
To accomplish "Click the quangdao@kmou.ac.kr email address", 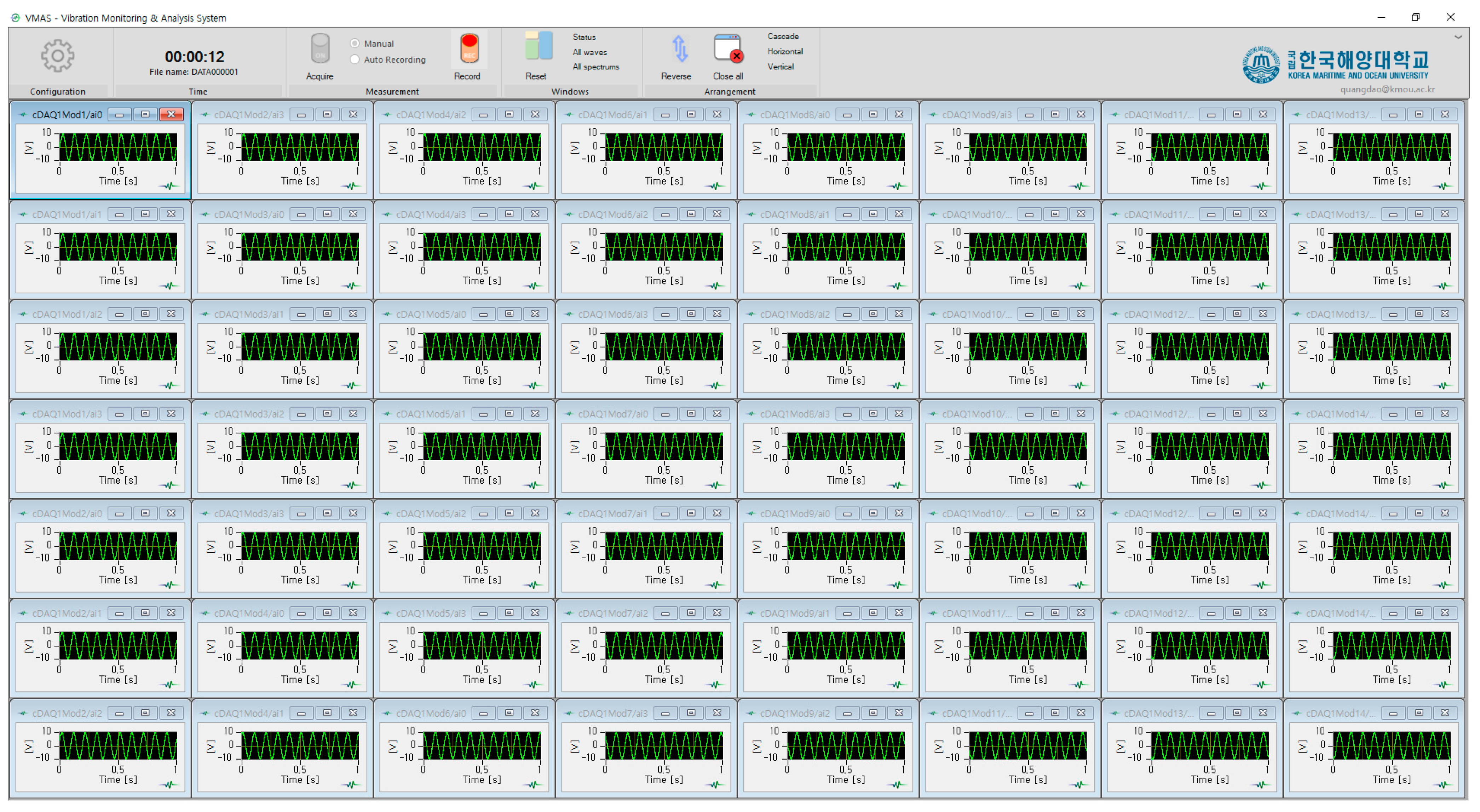I will pyautogui.click(x=1388, y=89).
